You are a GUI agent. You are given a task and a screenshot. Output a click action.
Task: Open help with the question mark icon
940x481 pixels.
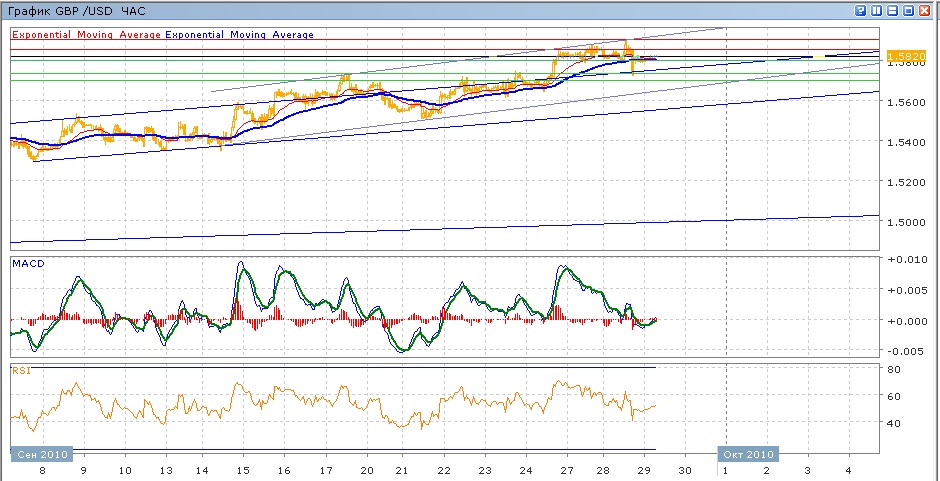tap(861, 10)
